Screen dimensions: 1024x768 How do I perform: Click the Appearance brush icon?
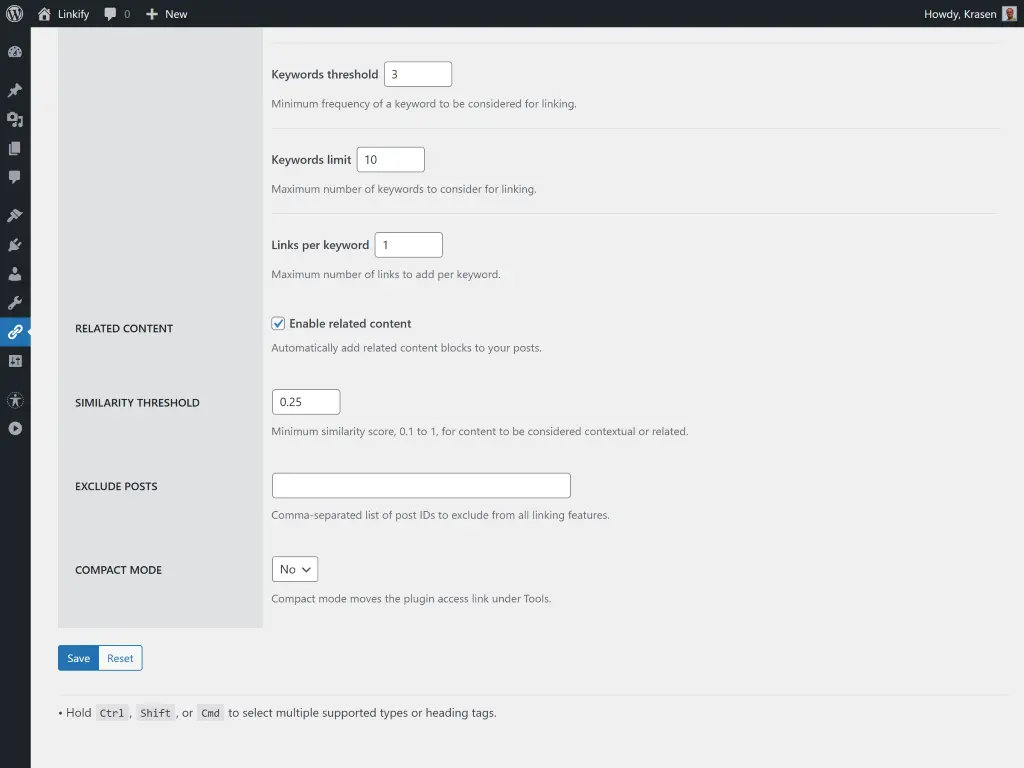[x=15, y=214]
